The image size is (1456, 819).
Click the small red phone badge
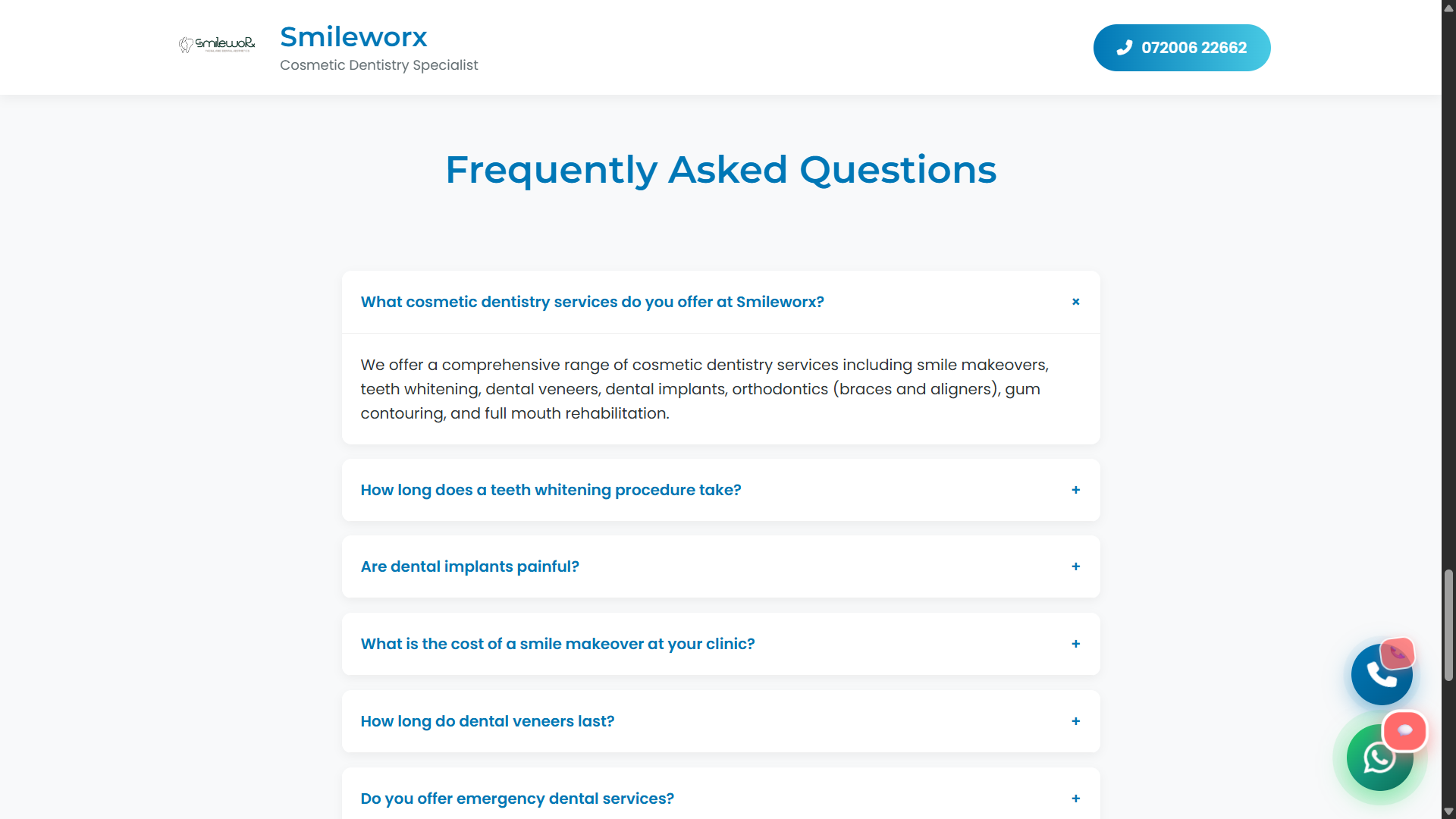(1397, 653)
